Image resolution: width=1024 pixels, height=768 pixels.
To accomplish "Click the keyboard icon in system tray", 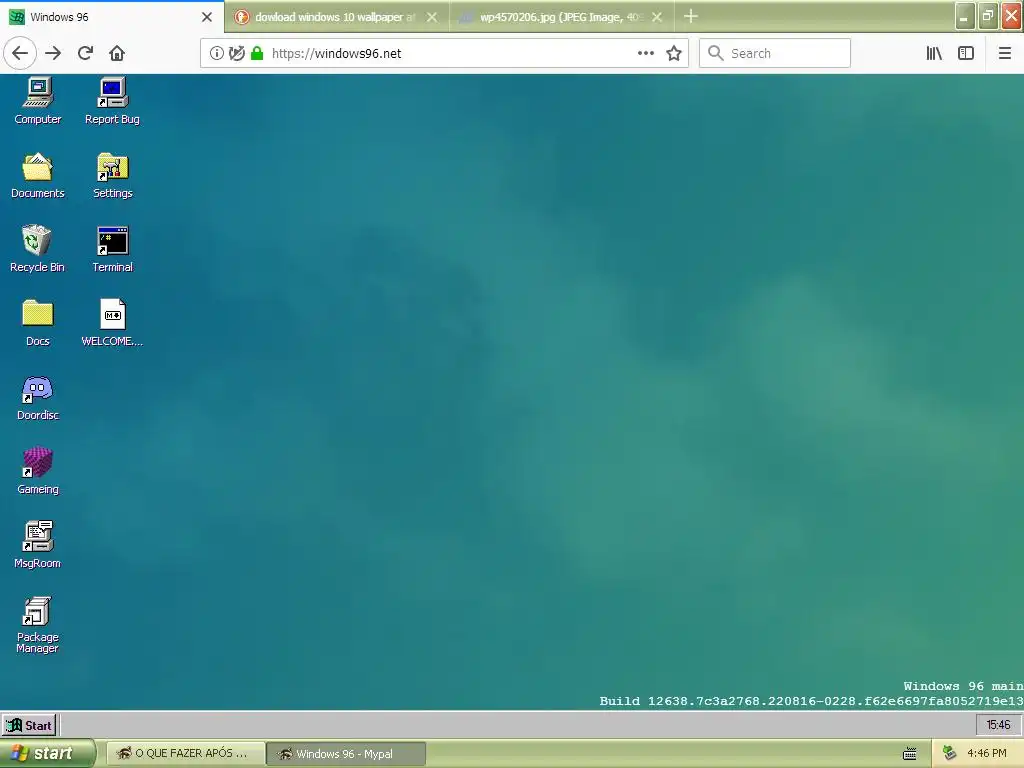I will (x=909, y=754).
